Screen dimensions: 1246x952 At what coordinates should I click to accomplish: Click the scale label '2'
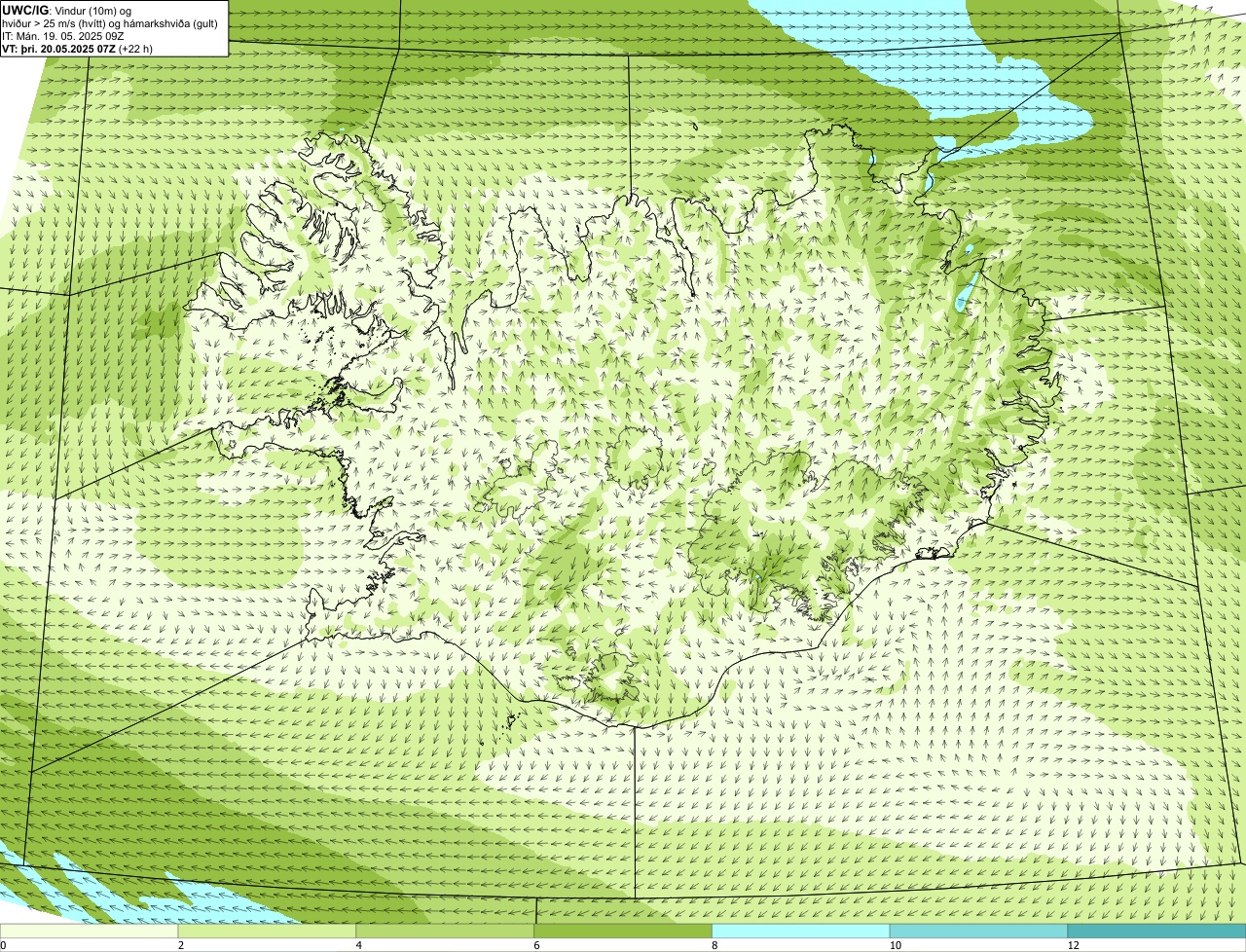(181, 945)
